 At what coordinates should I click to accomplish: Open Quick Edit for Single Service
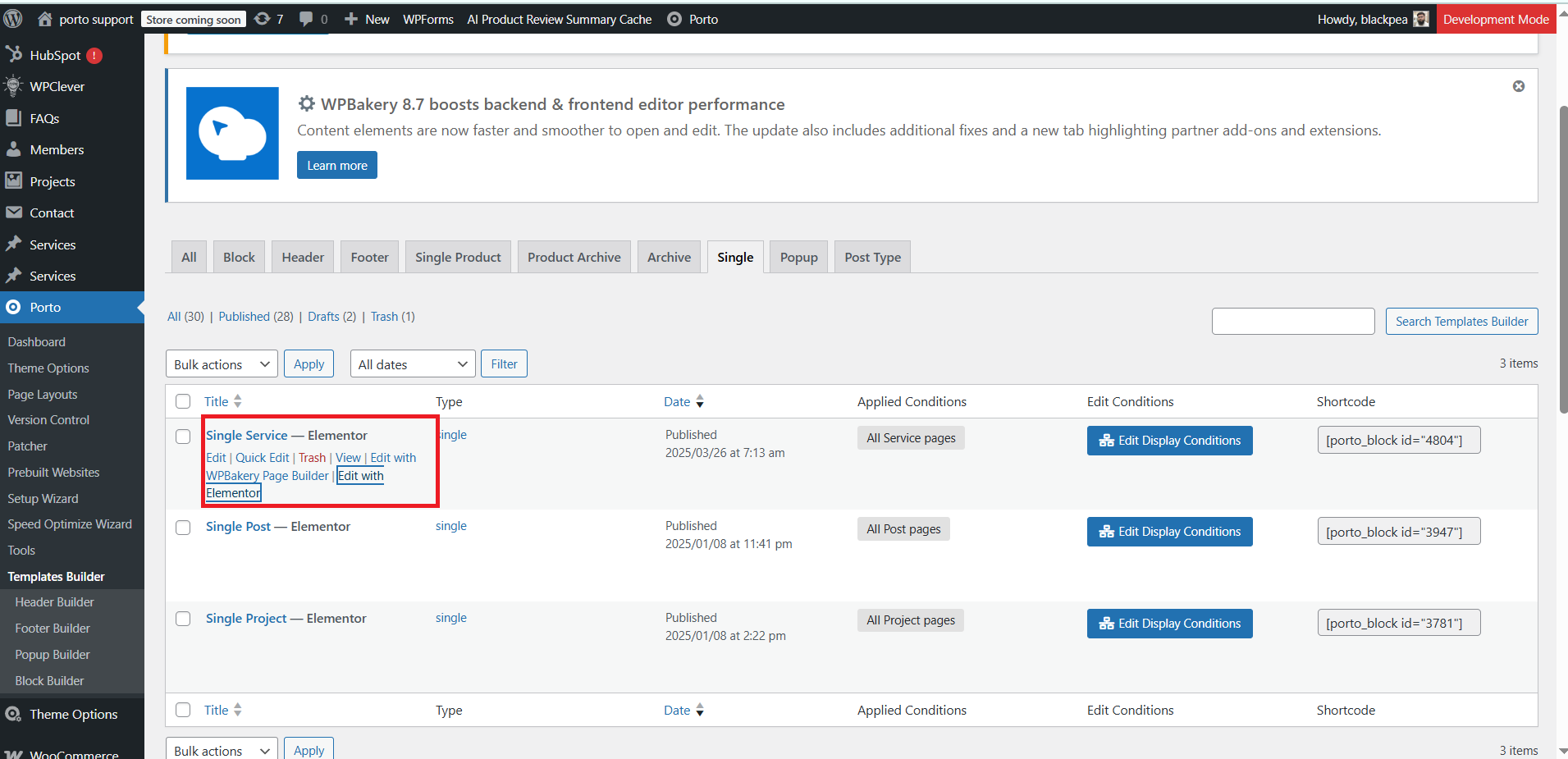click(x=263, y=458)
